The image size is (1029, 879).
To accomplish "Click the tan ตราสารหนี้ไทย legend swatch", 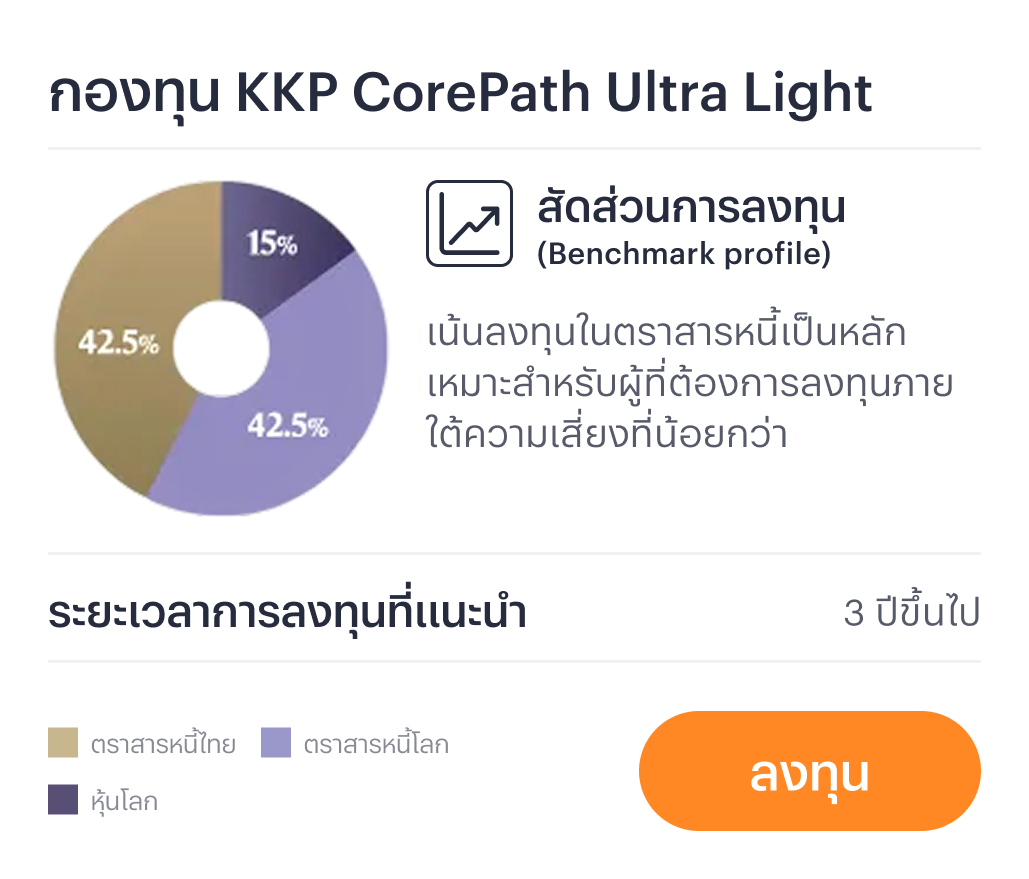I will (x=63, y=744).
